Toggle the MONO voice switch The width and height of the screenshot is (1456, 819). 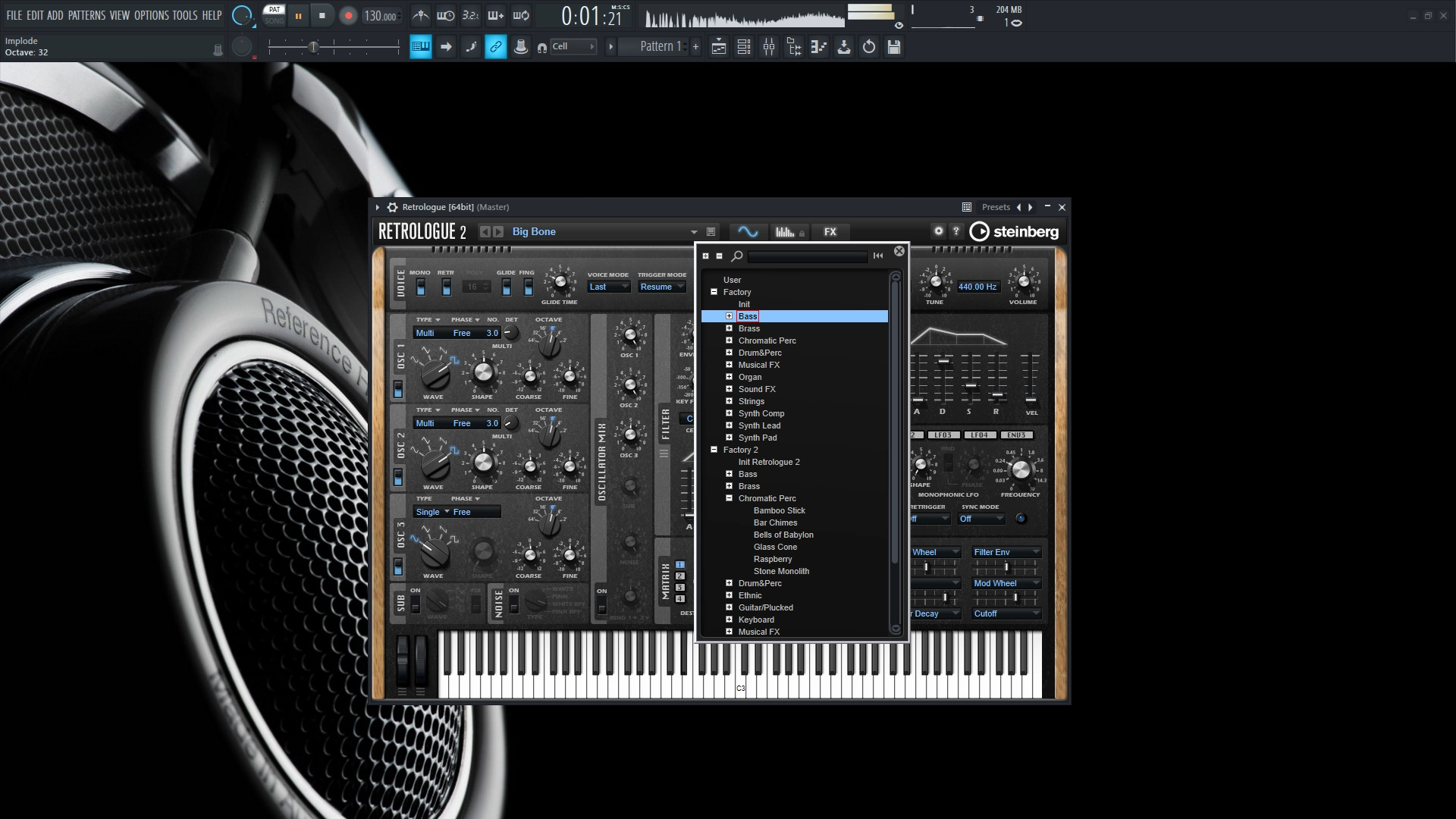421,287
